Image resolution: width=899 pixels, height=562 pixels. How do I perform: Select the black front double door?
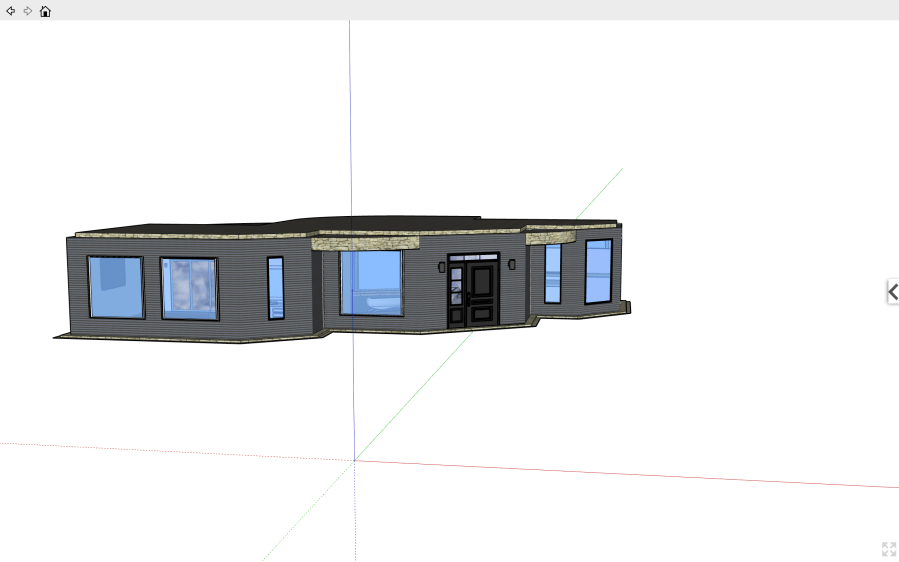(x=473, y=295)
